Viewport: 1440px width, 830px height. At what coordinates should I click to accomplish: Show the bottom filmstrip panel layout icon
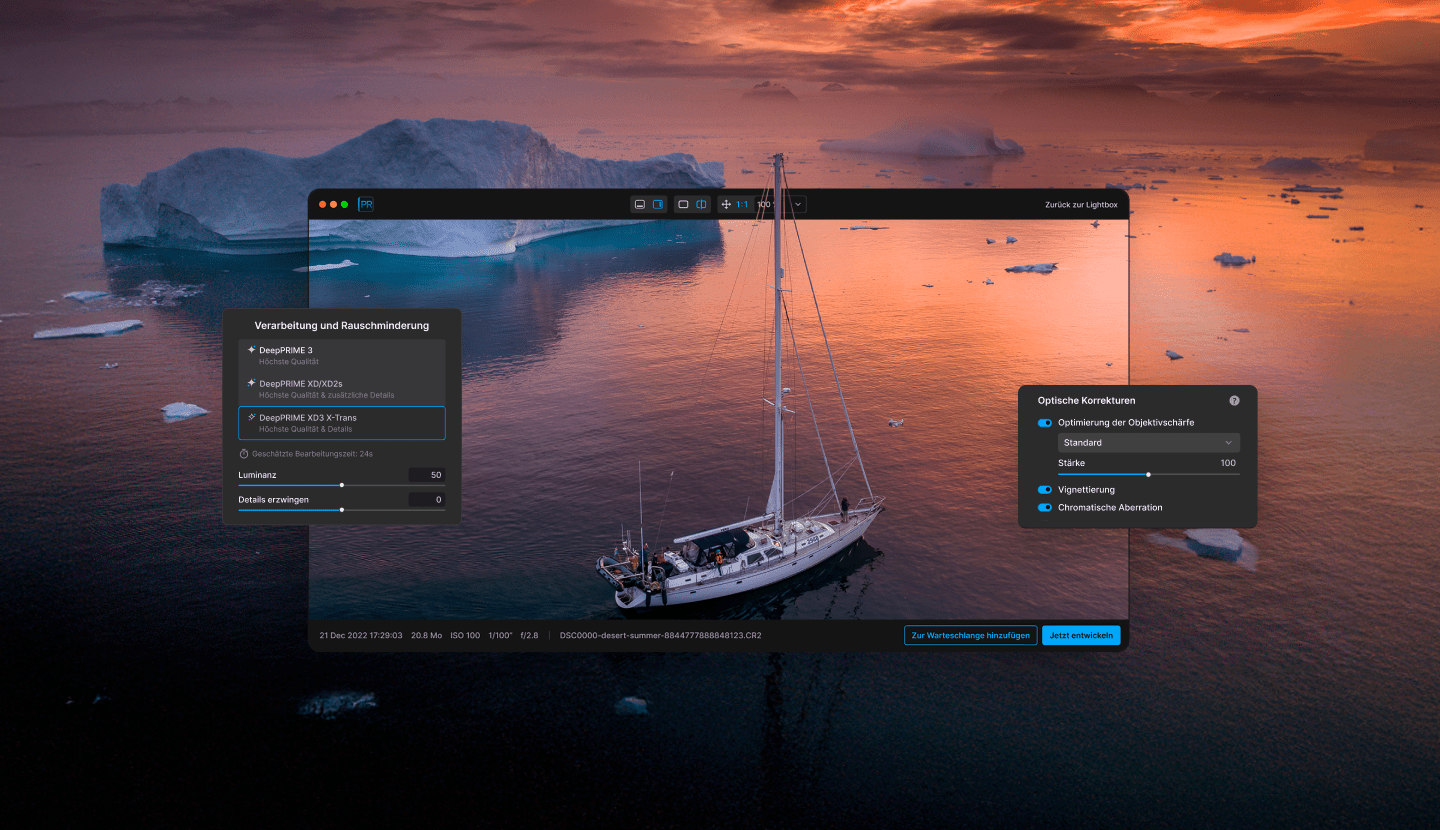coord(640,204)
